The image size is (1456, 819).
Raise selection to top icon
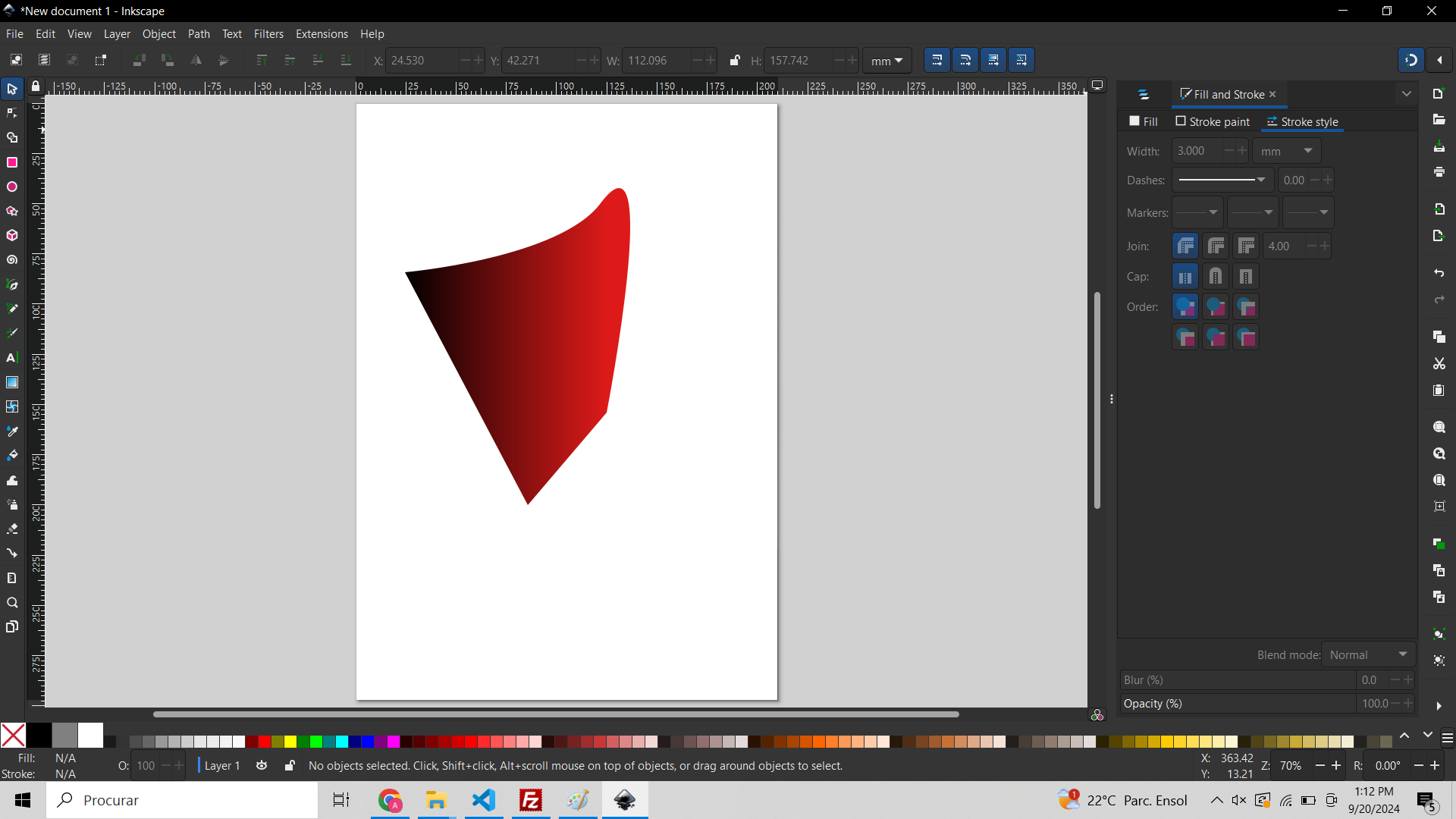click(262, 60)
